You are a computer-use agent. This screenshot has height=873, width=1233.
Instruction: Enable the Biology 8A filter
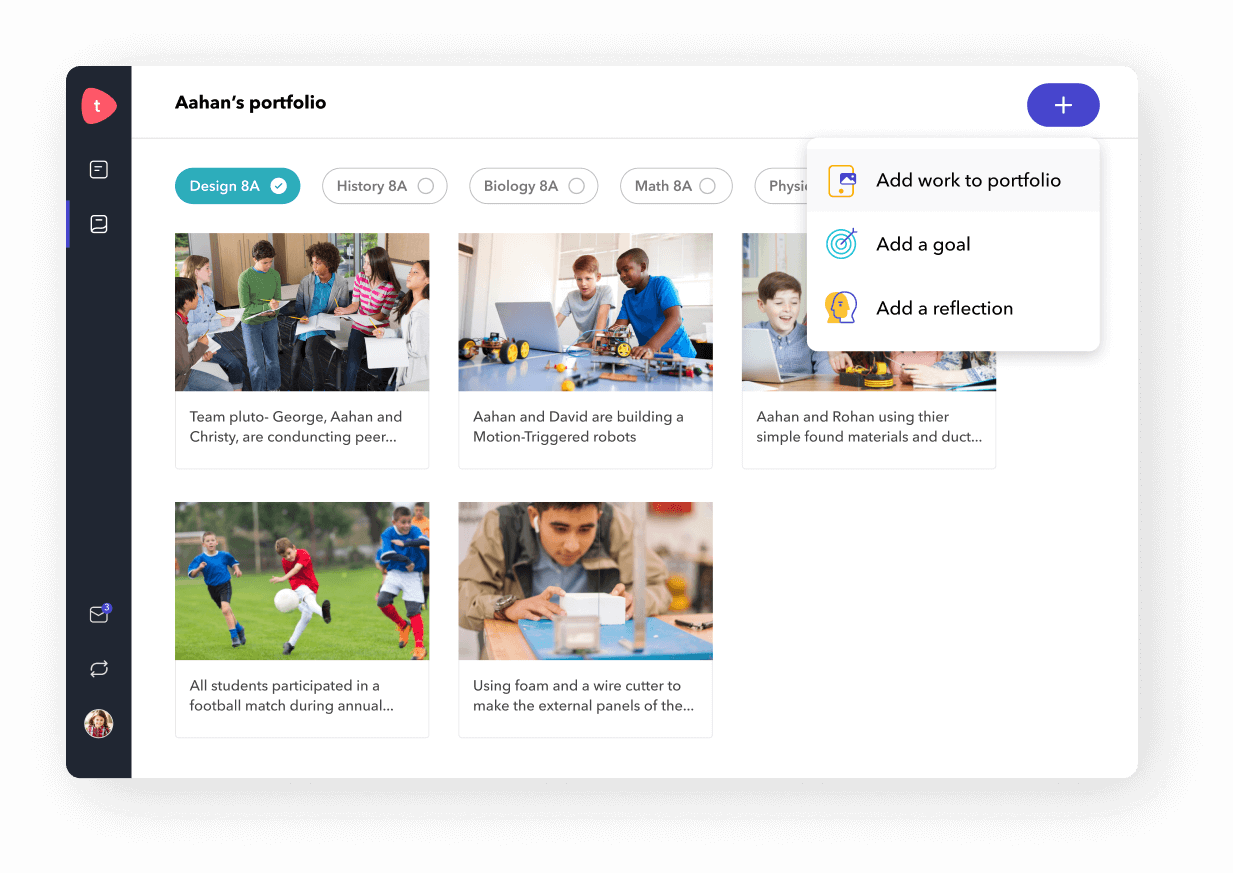[533, 186]
